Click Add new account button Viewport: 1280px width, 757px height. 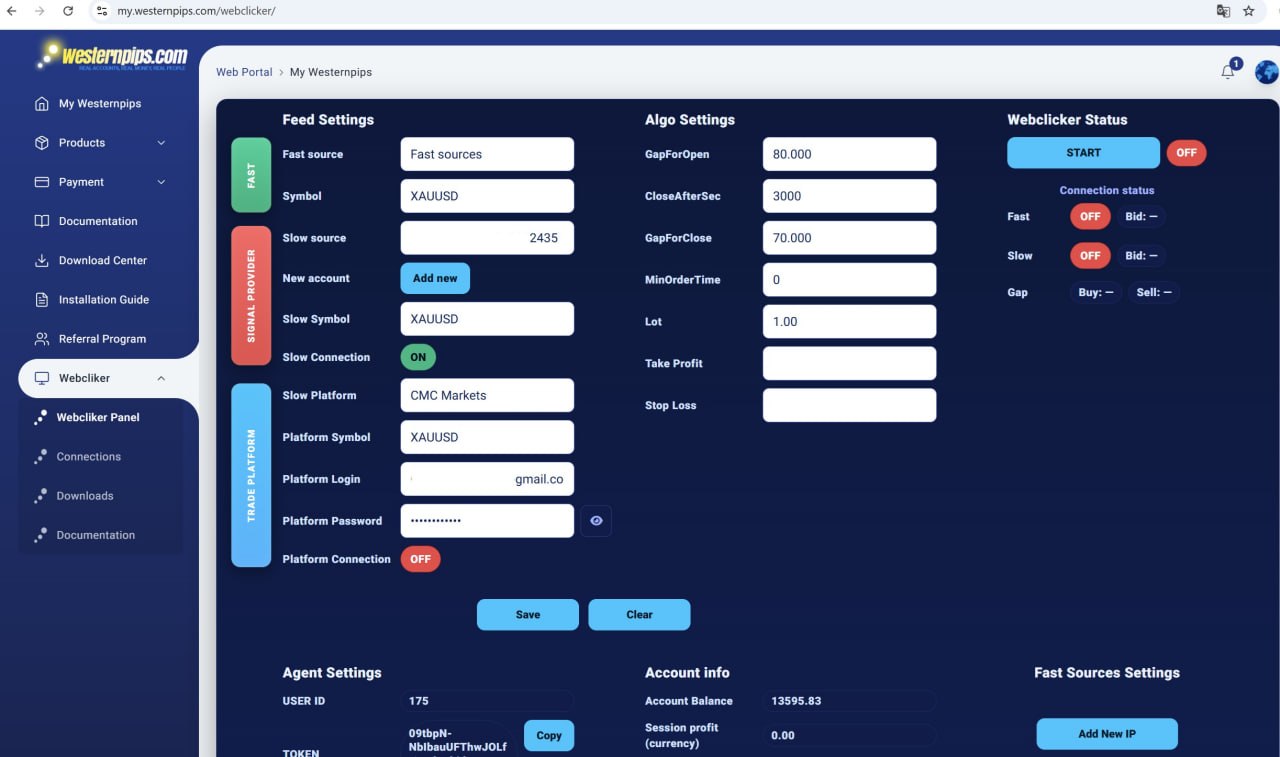click(435, 278)
